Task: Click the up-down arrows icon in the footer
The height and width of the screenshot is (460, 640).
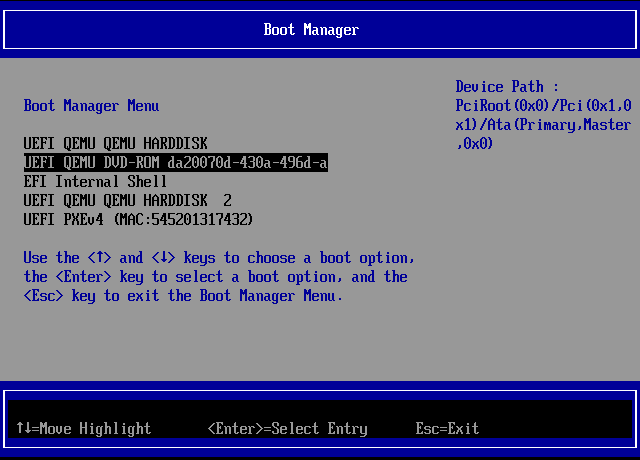Action: (24, 428)
